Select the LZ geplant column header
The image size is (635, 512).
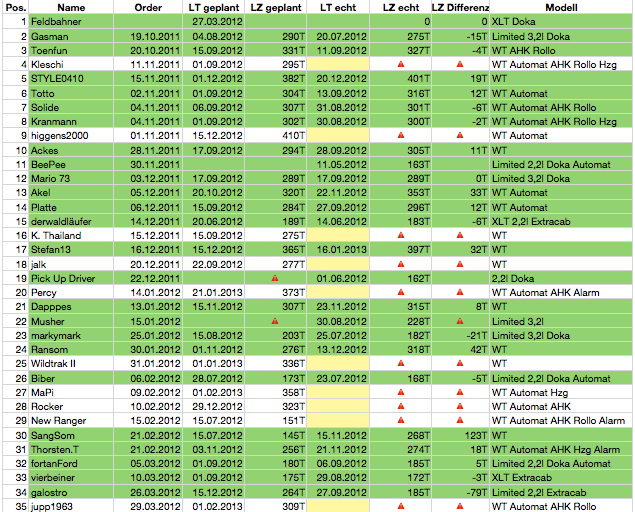pyautogui.click(x=276, y=7)
